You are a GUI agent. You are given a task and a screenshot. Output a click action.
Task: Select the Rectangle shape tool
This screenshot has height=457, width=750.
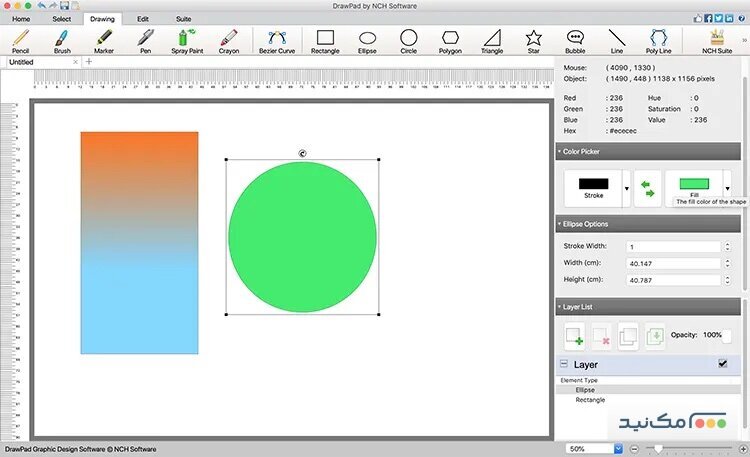pyautogui.click(x=325, y=41)
